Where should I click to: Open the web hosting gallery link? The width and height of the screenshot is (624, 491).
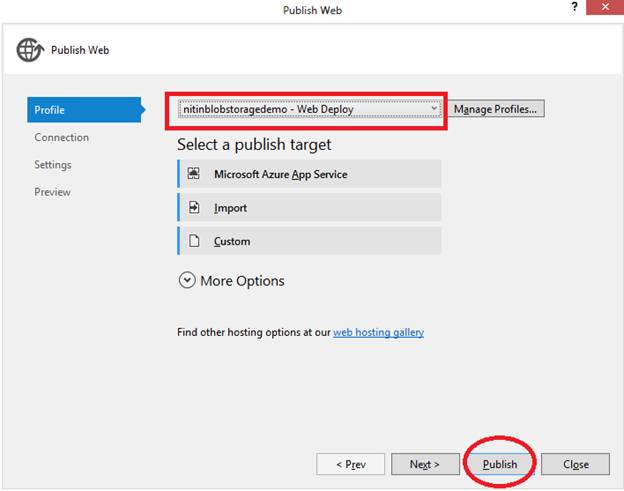tap(378, 332)
